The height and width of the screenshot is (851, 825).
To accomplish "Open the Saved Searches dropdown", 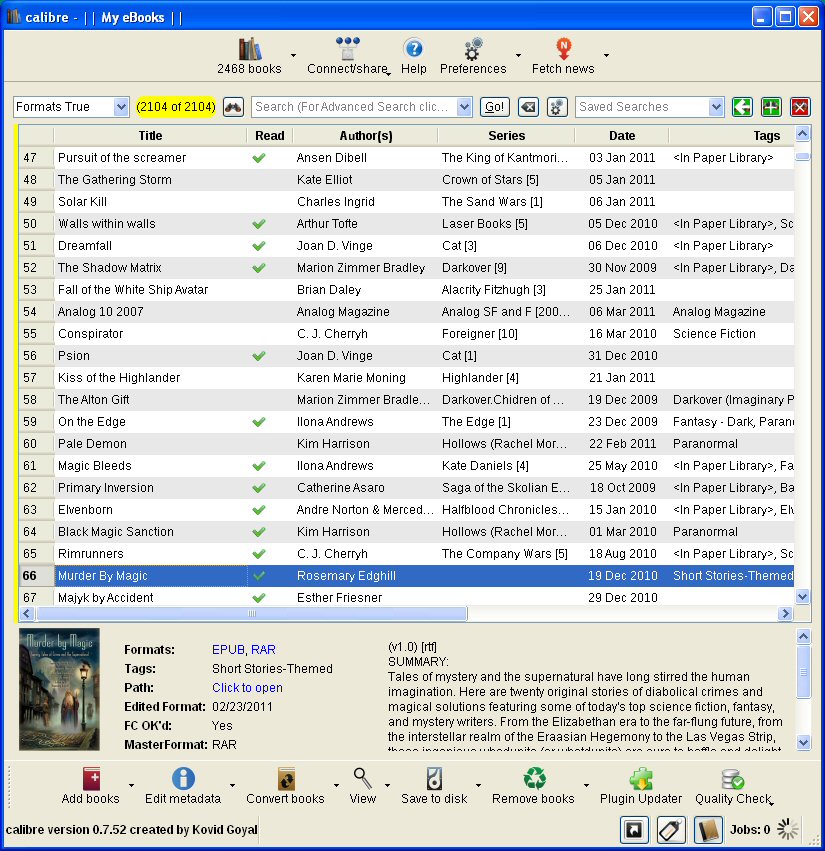I will coord(716,107).
